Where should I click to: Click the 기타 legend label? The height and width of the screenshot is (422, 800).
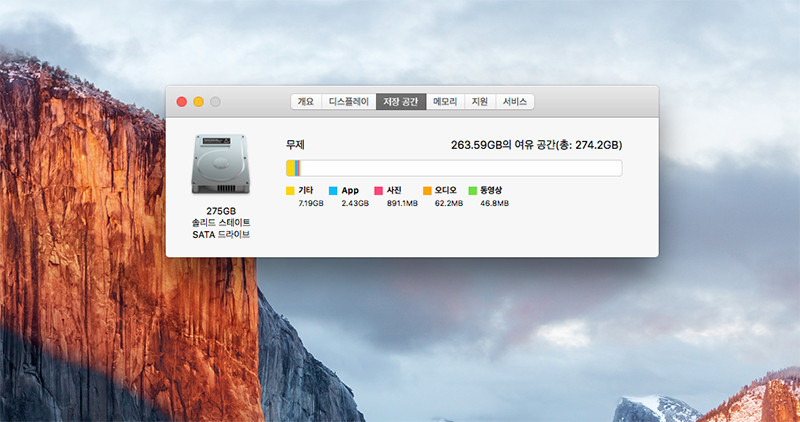[306, 190]
